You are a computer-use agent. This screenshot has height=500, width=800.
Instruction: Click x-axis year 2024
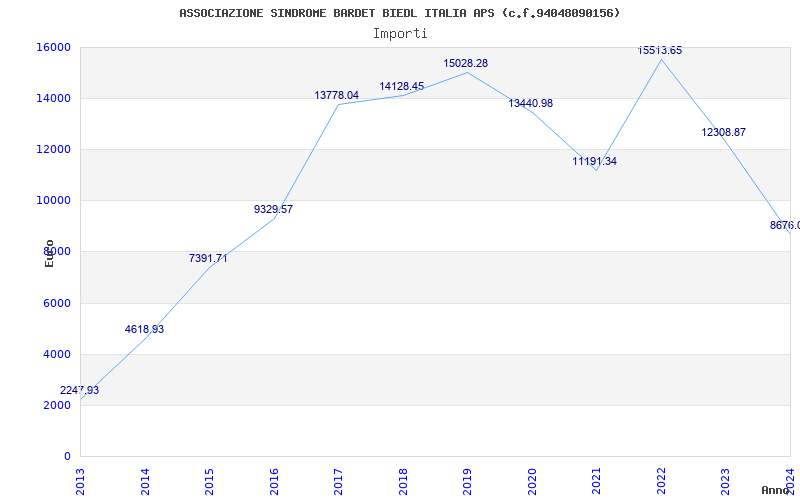(x=790, y=482)
